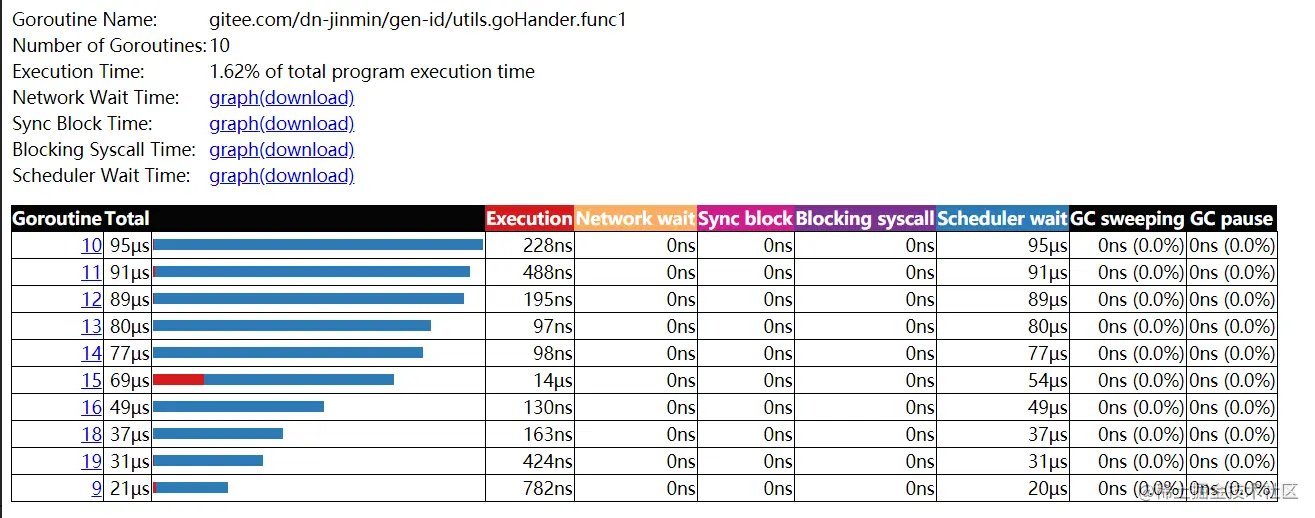Open Scheduler Wait Time graph link
This screenshot has height=518, width=1315.
[282, 176]
